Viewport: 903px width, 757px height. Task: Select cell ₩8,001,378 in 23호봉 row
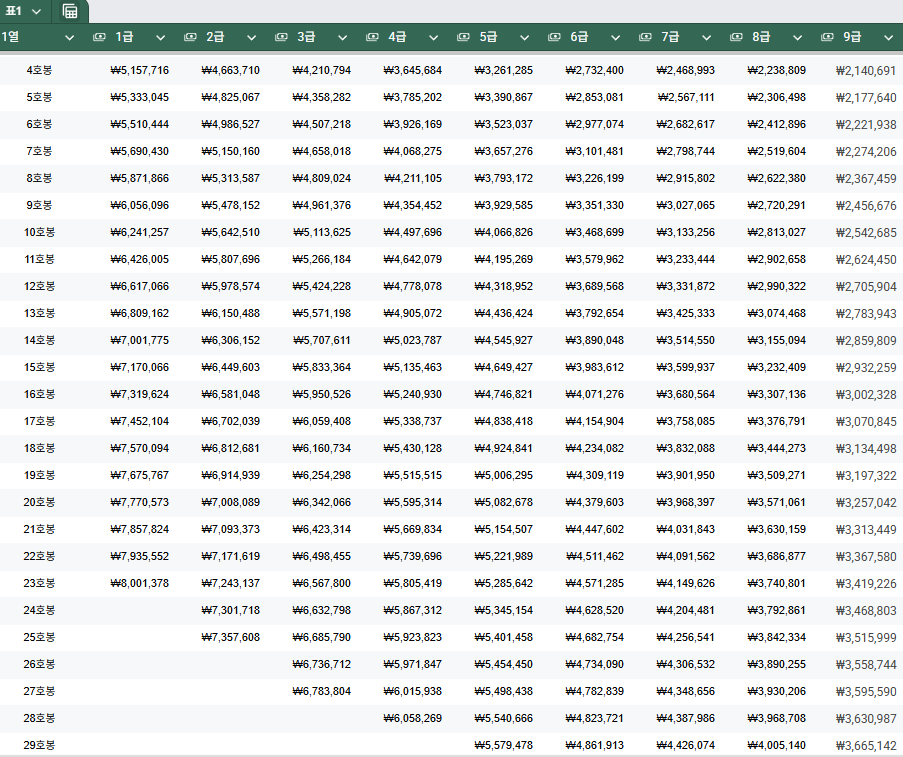(x=140, y=583)
